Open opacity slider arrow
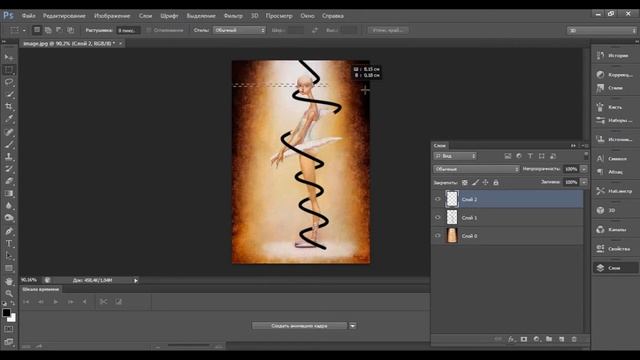The image size is (640, 360). tap(584, 169)
